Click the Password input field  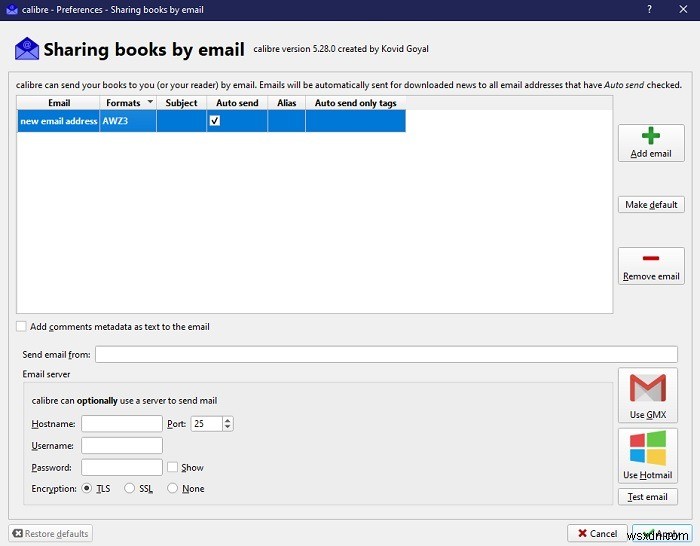click(x=122, y=467)
